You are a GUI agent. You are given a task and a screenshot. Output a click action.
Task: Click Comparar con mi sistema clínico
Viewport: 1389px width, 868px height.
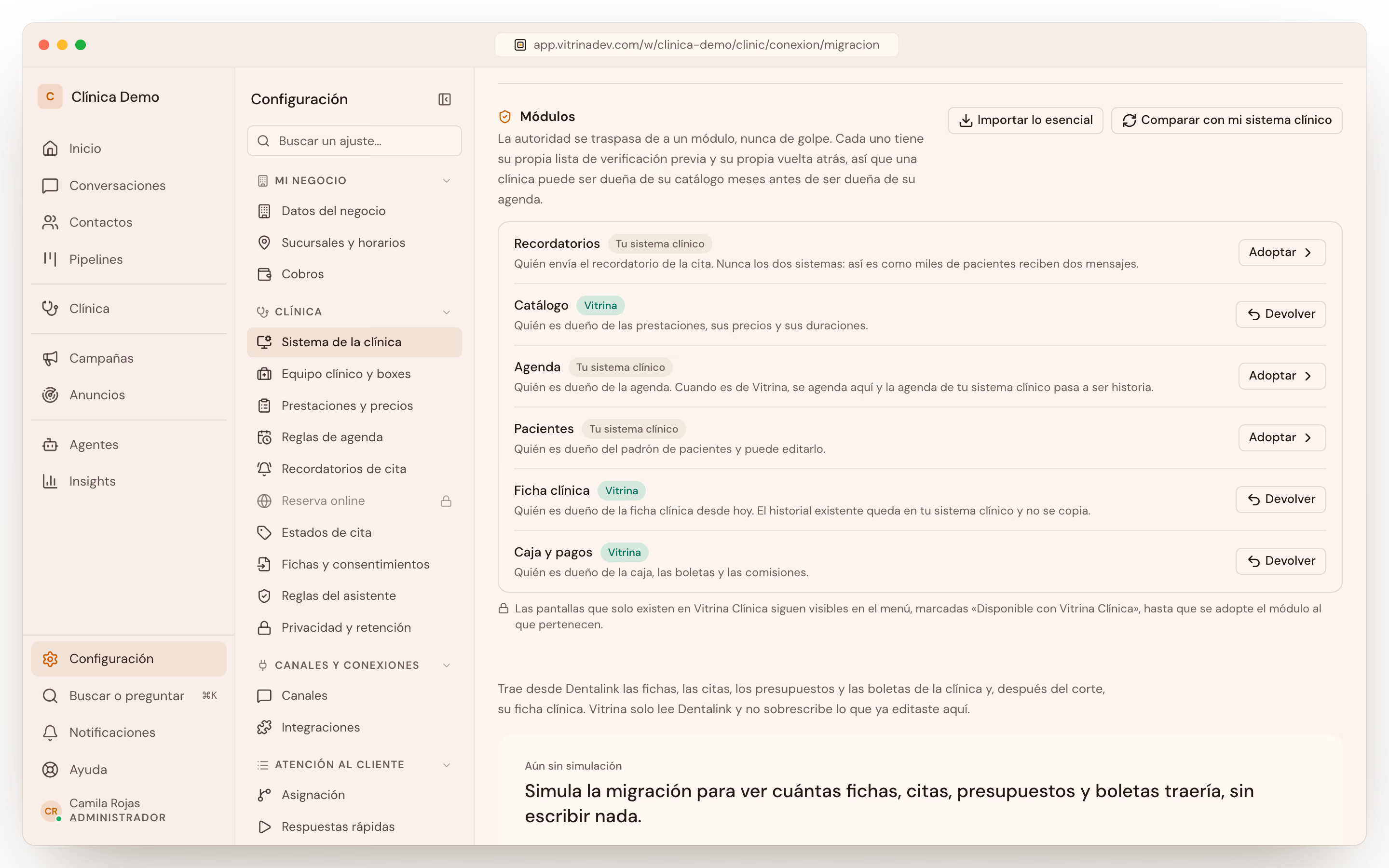[x=1226, y=120]
